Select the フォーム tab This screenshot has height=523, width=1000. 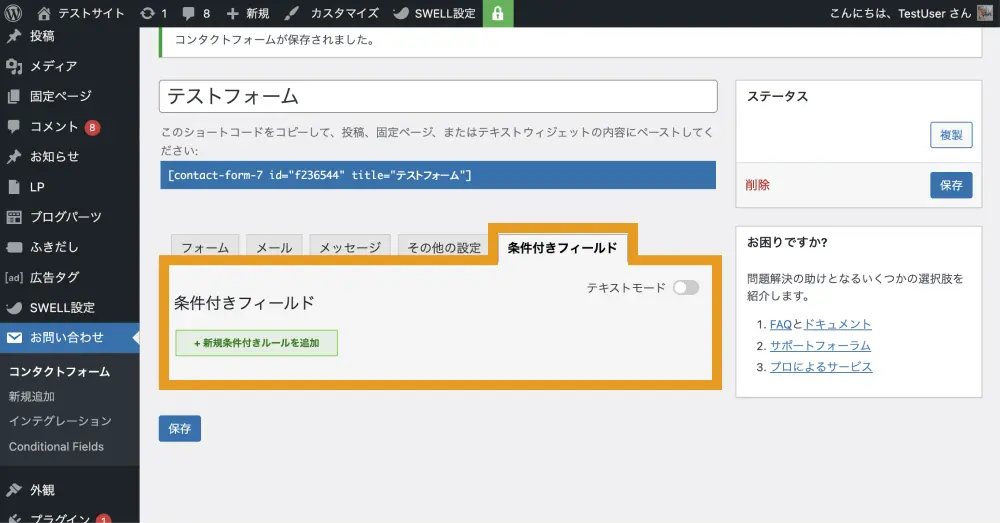tap(205, 248)
